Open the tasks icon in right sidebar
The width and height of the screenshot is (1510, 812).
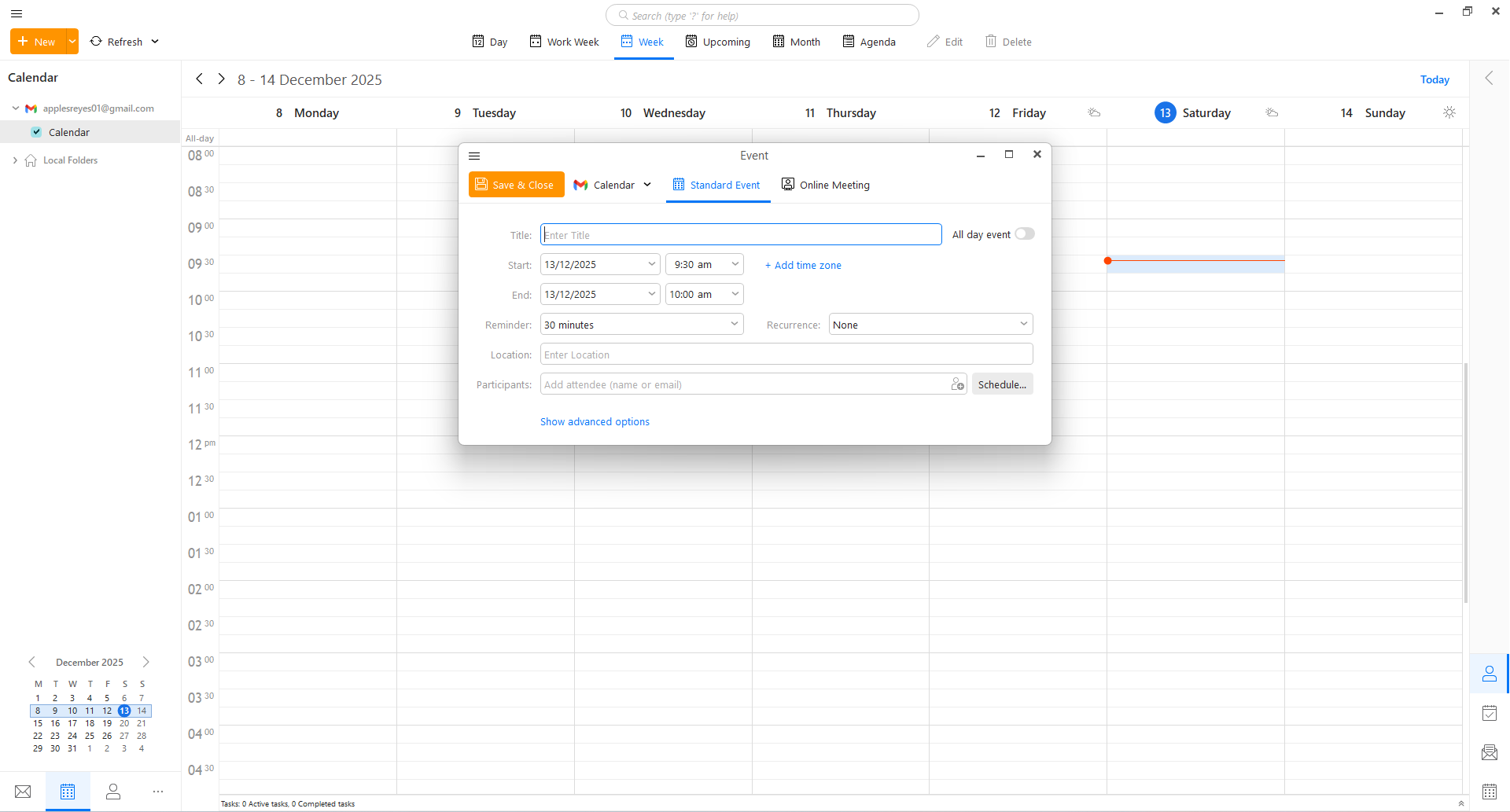click(1489, 713)
